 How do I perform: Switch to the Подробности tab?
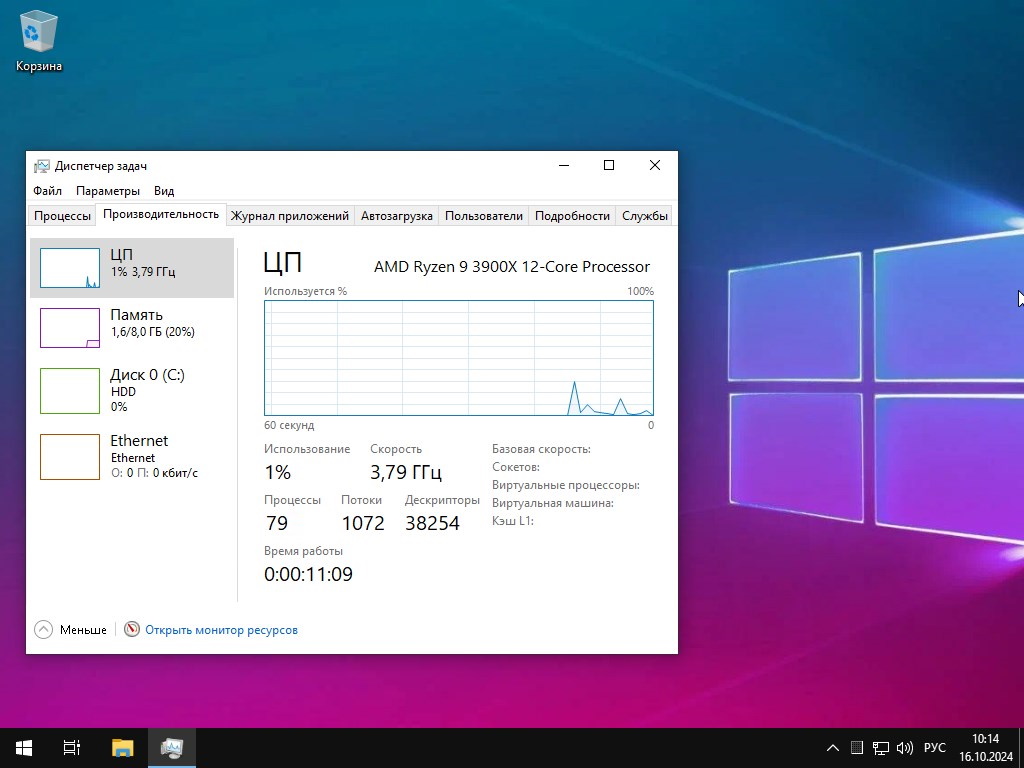[x=572, y=216]
